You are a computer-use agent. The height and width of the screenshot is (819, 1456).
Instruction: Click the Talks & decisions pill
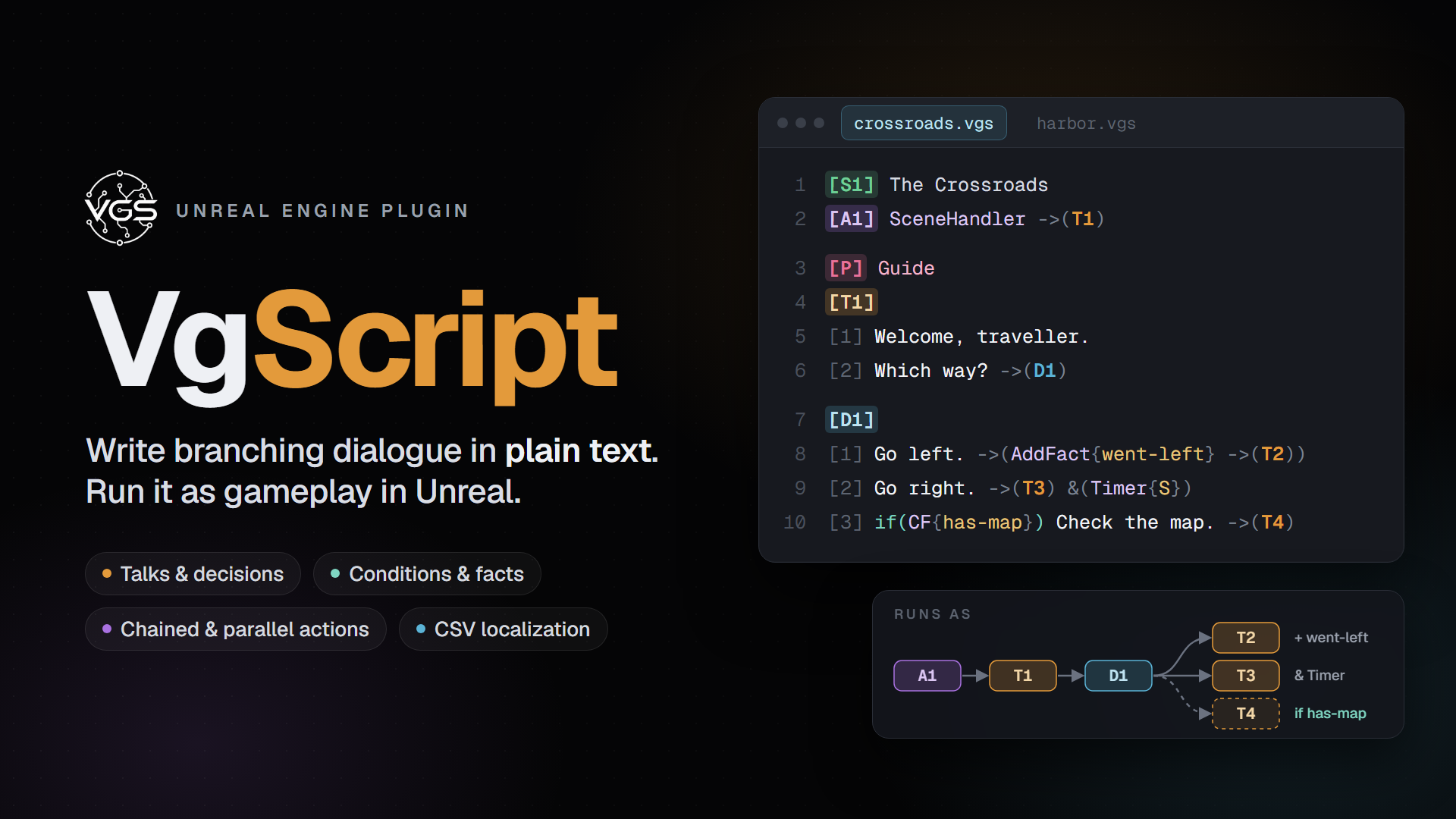click(193, 573)
